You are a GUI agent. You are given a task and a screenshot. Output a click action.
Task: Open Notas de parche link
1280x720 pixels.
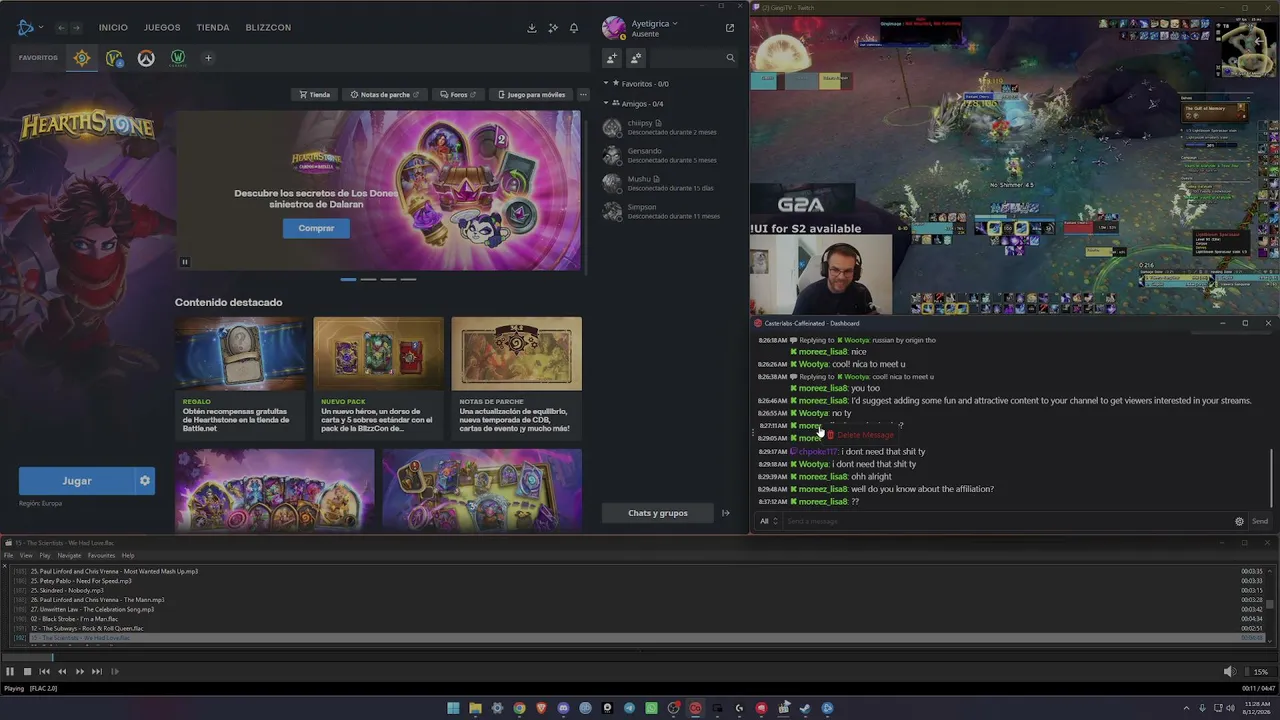tap(384, 95)
